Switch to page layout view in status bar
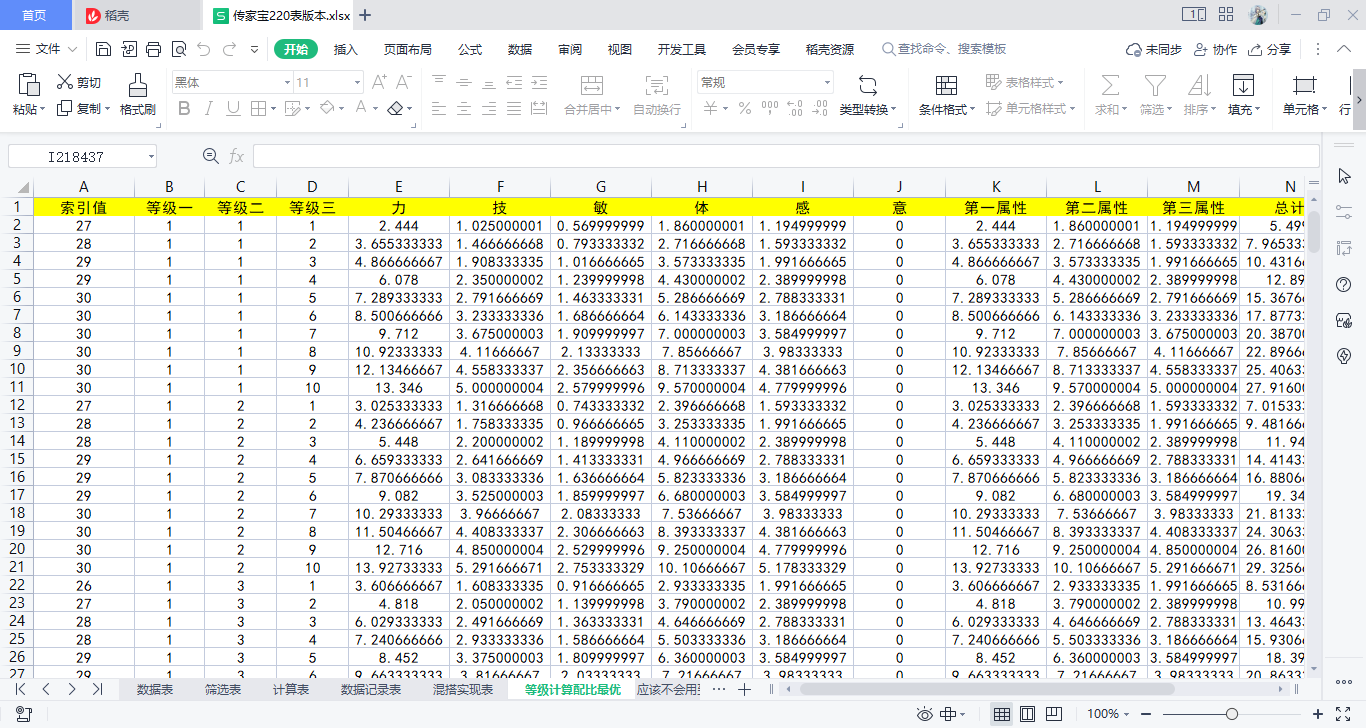The height and width of the screenshot is (728, 1366). pos(1027,714)
